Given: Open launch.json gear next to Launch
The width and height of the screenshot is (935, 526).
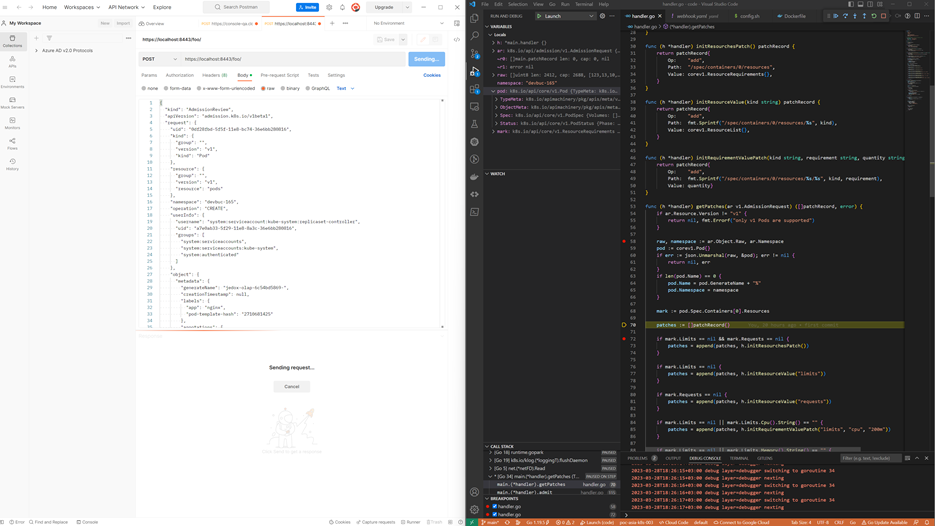Looking at the screenshot, I should click(x=602, y=16).
